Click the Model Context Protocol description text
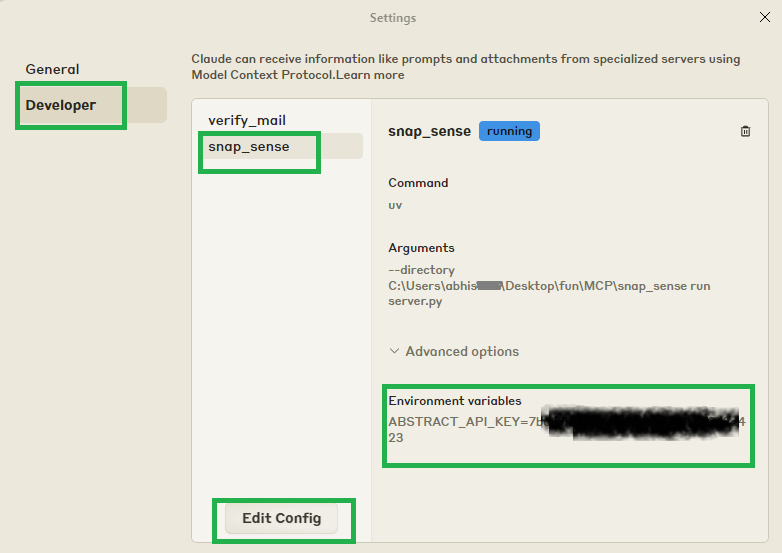The width and height of the screenshot is (782, 553). (465, 59)
